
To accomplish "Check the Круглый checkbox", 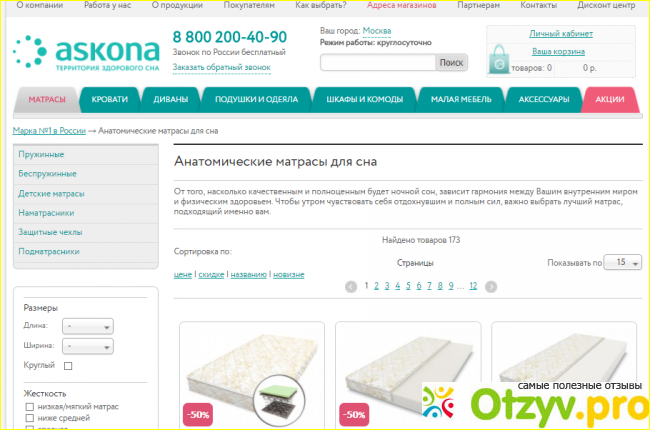I will 68,366.
